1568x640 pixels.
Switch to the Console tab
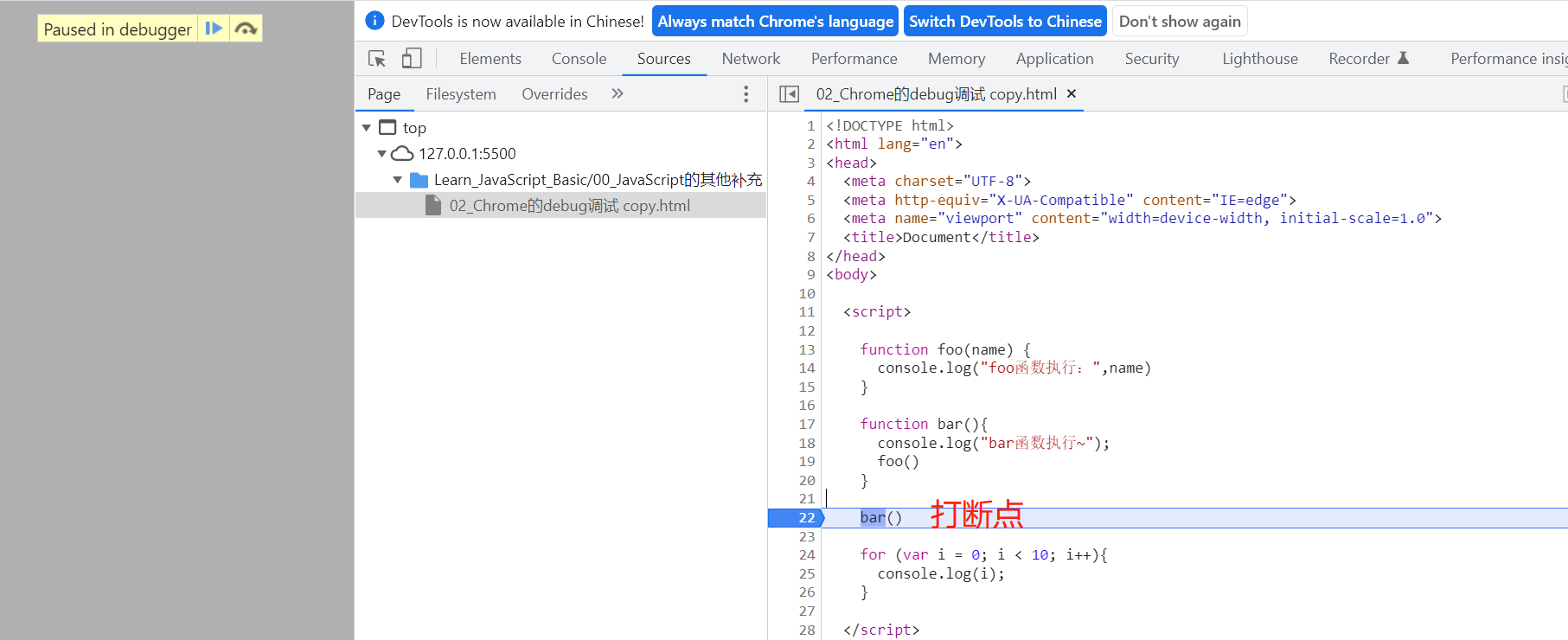(579, 59)
